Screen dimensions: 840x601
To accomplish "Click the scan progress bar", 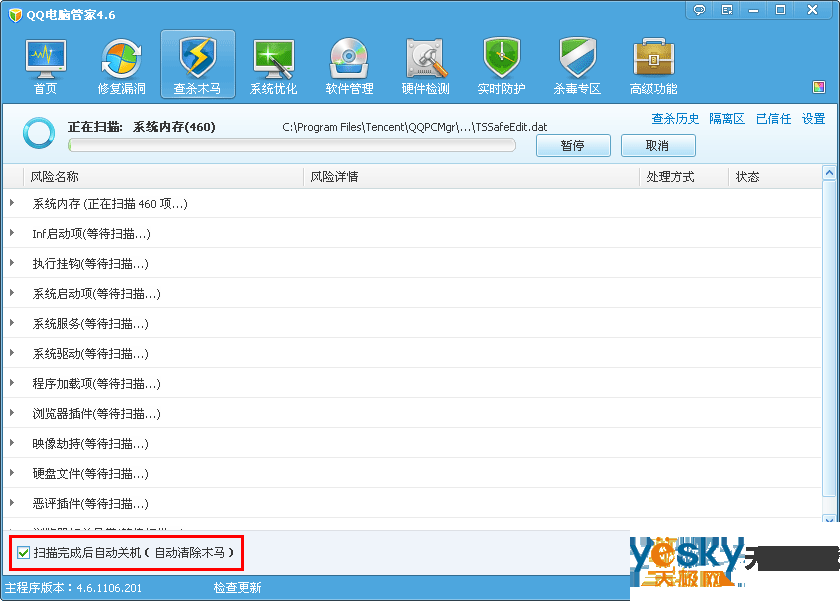I will 292,145.
